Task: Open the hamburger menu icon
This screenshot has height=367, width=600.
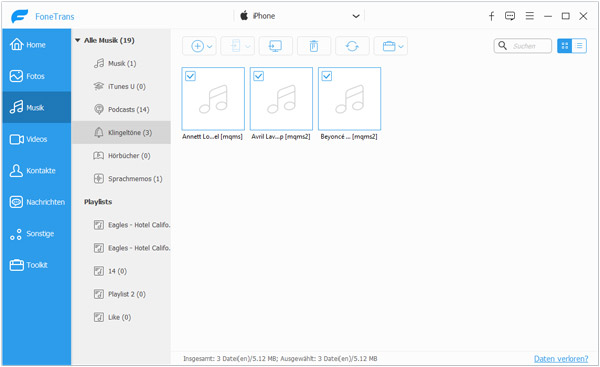Action: [530, 16]
